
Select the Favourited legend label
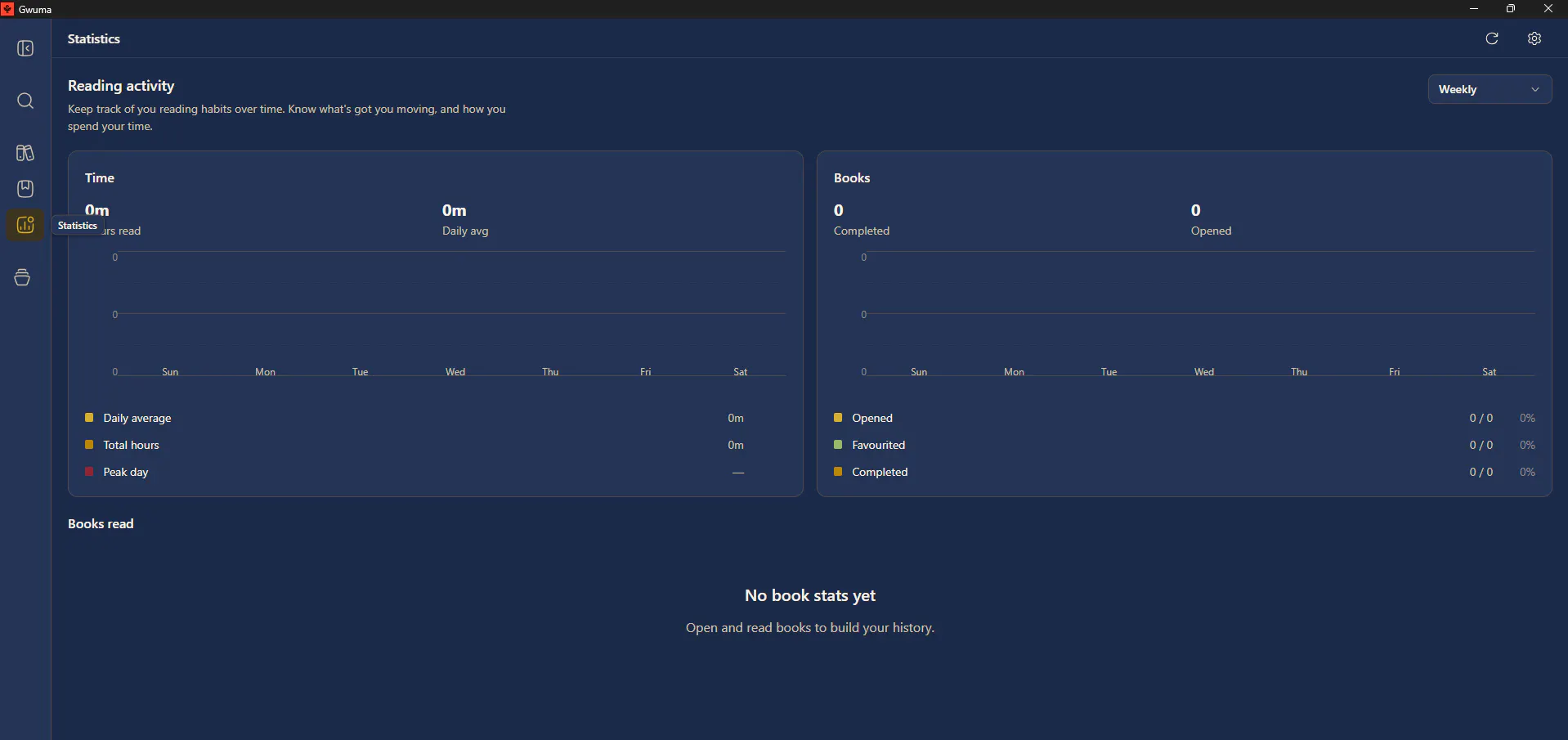pos(879,445)
